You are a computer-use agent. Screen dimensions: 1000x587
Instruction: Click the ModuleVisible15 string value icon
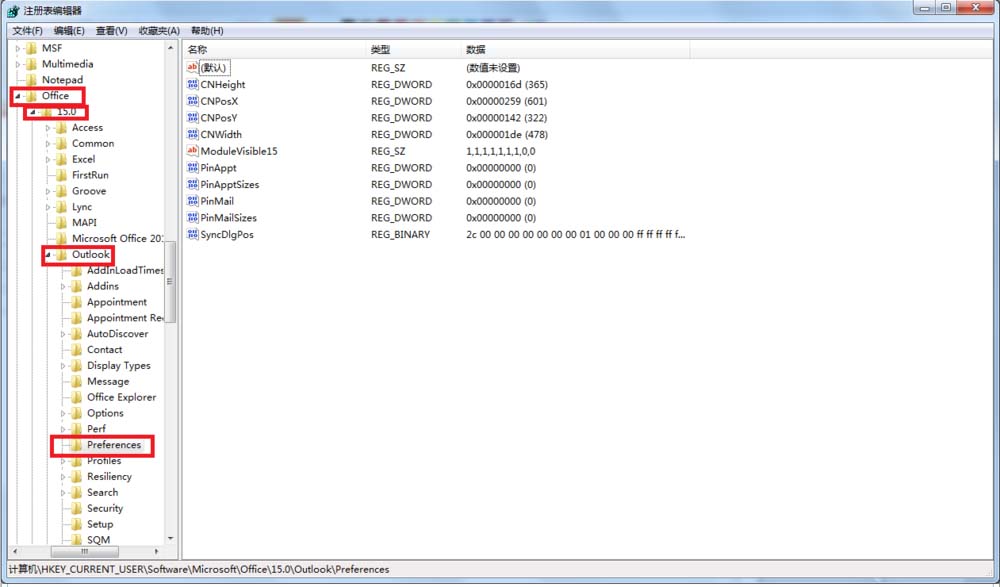click(193, 151)
